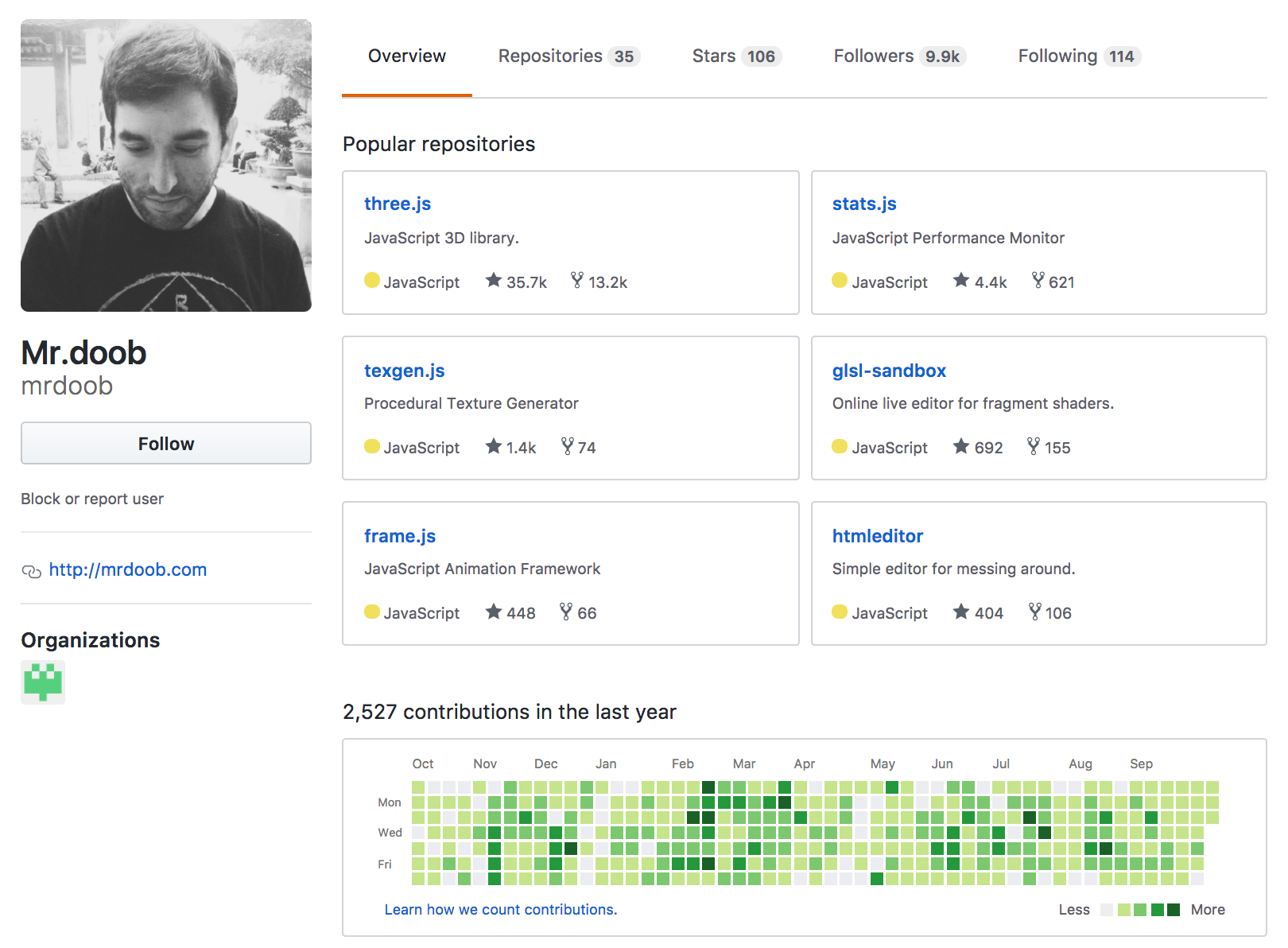Click the Fri weekday label in graph

[x=385, y=864]
